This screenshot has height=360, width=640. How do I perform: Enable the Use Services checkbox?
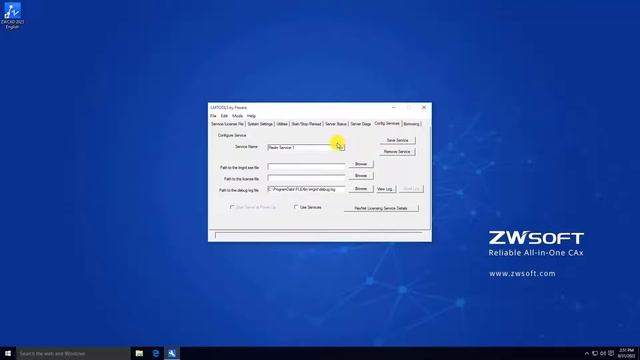click(296, 207)
